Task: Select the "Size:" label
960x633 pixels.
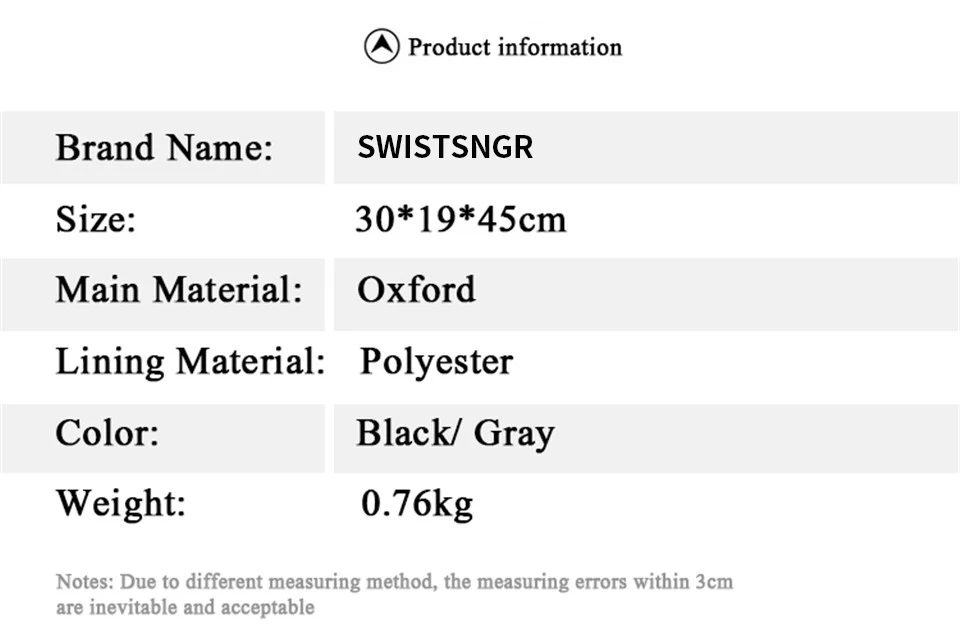Action: [96, 219]
